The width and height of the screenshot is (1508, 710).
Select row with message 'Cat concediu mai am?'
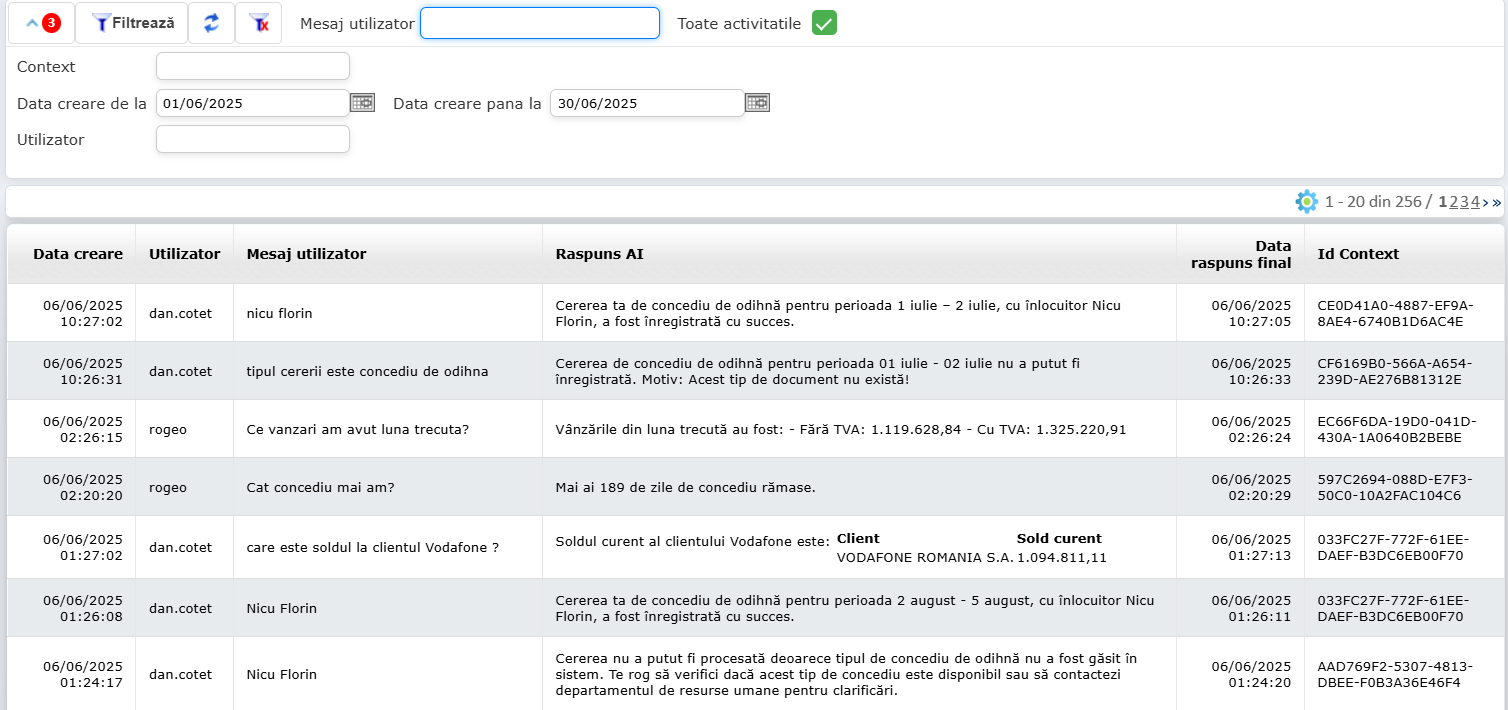(318, 488)
